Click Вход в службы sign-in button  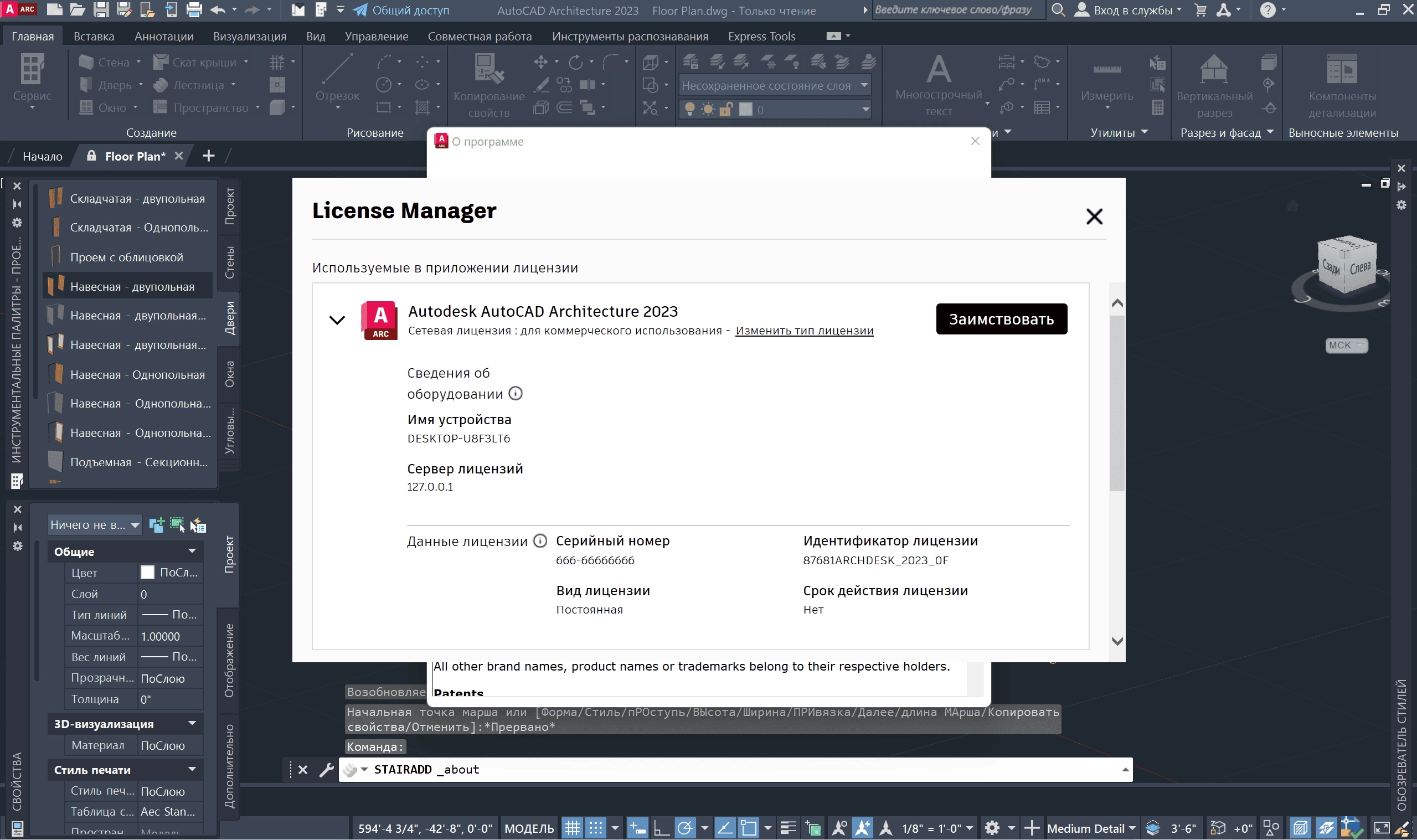(1129, 10)
